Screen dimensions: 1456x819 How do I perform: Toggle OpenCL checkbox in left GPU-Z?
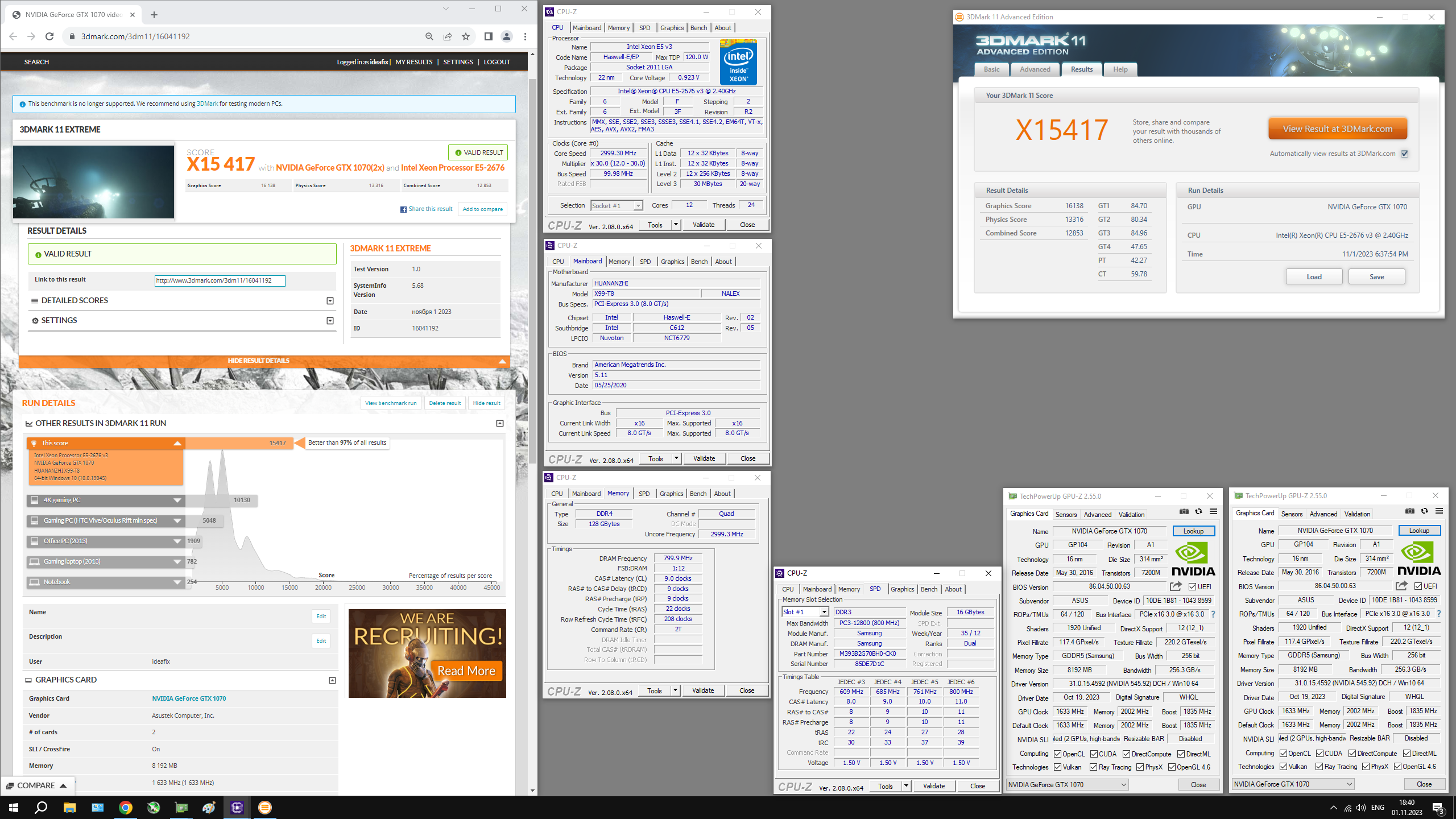tap(1057, 754)
